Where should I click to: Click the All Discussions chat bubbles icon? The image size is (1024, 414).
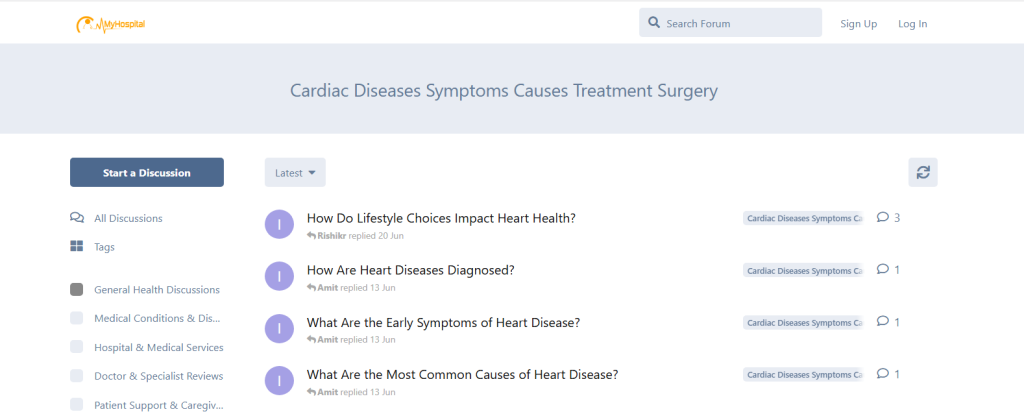(77, 218)
